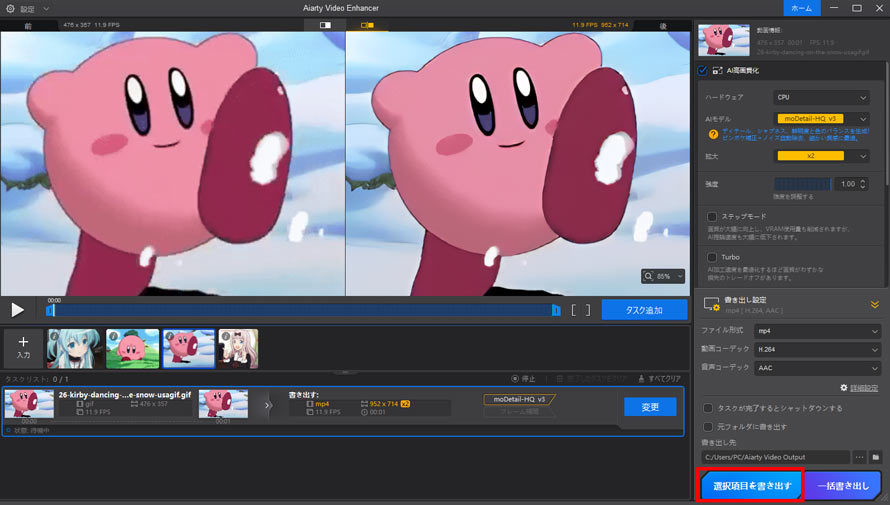The image size is (890, 505).
Task: Click the timeline trim bar
Action: pos(304,310)
